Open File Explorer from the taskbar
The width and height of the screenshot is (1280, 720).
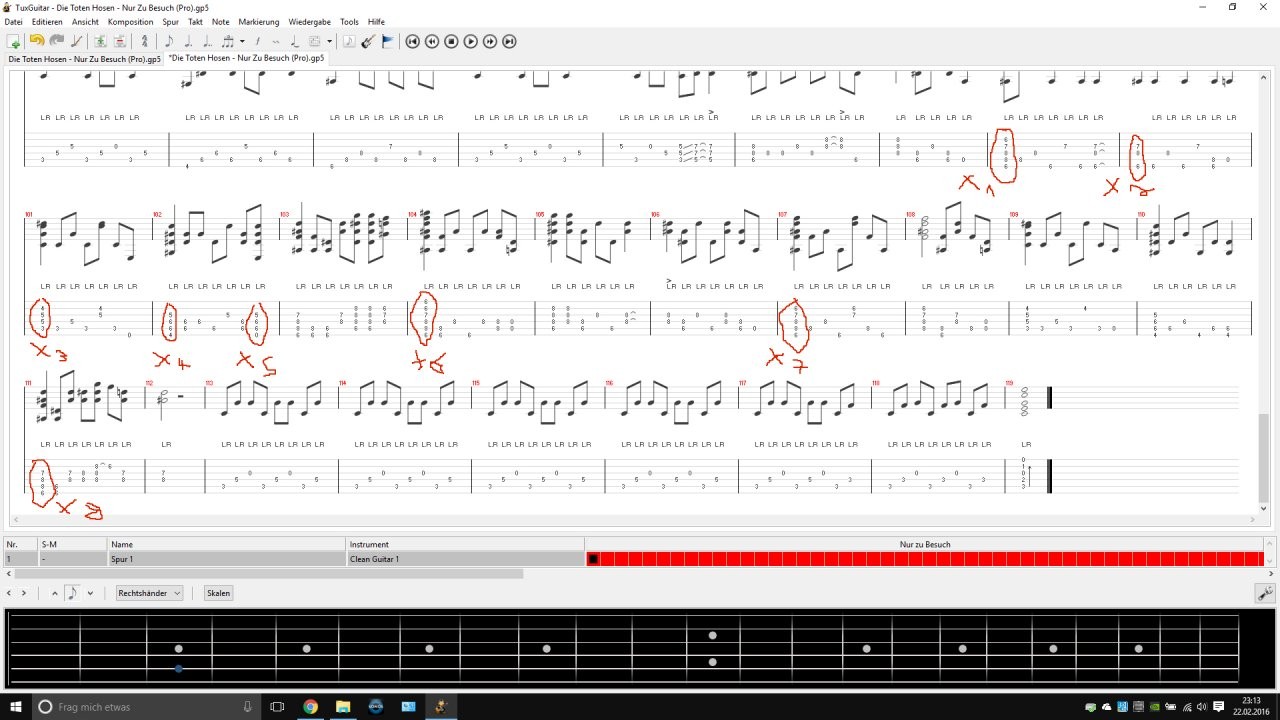343,707
